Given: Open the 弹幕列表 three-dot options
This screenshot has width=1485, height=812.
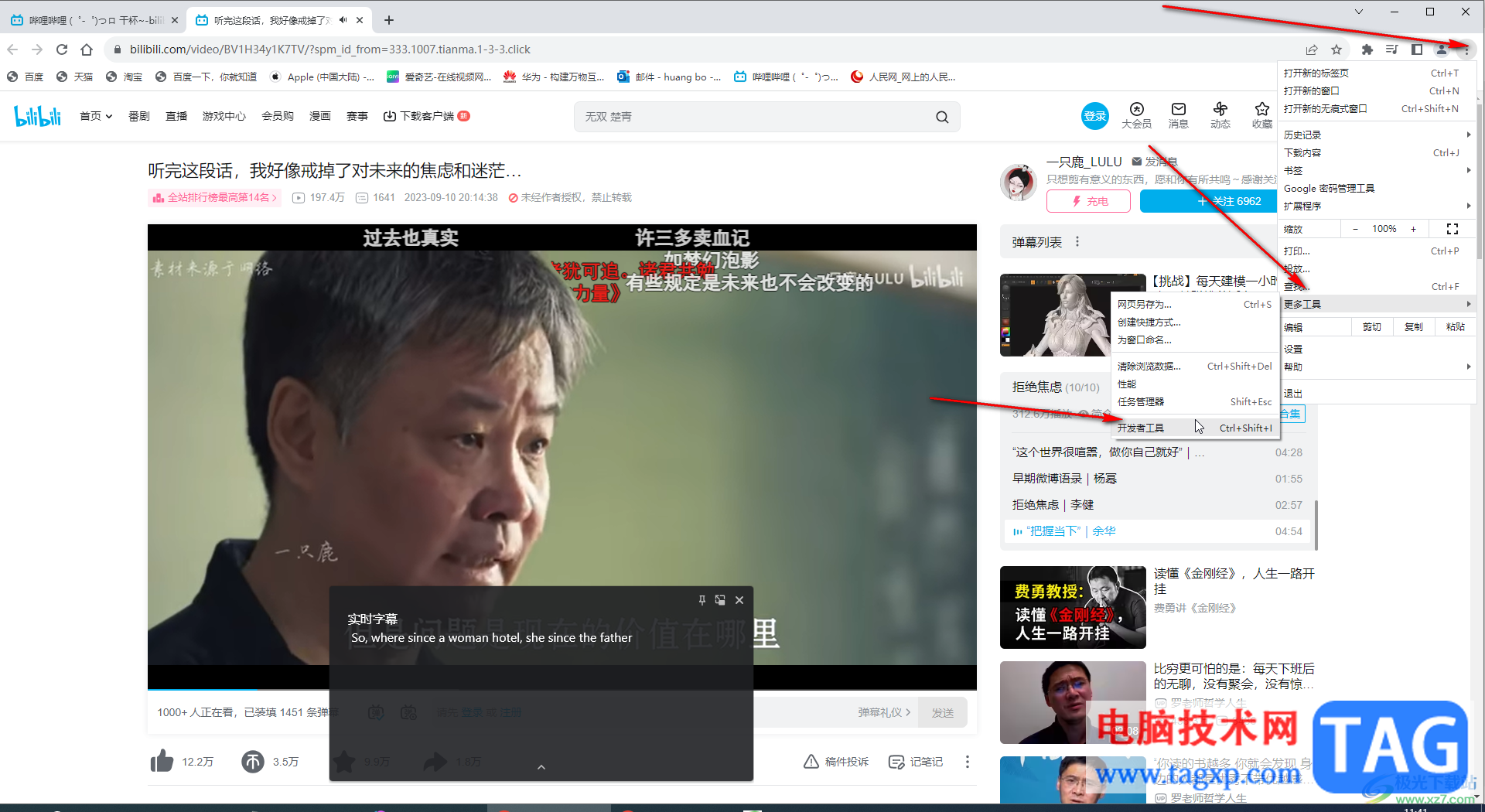Looking at the screenshot, I should pyautogui.click(x=1077, y=242).
